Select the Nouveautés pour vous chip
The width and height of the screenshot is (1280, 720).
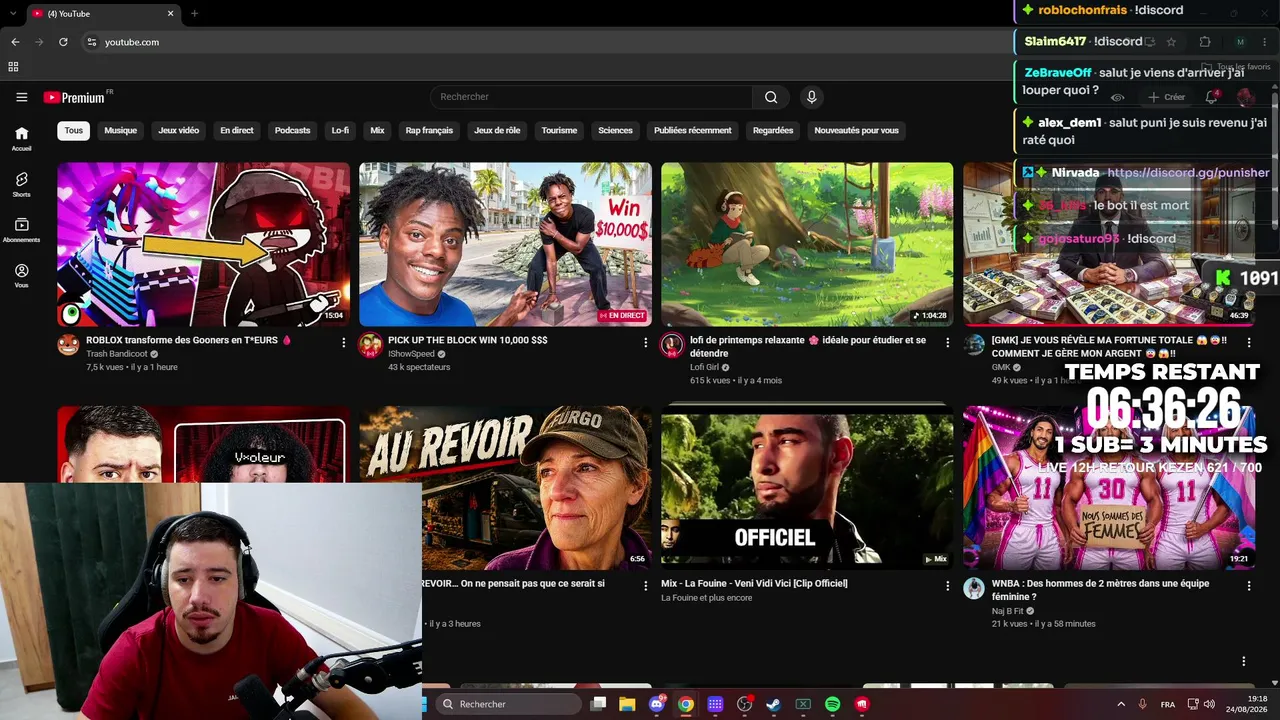tap(856, 130)
